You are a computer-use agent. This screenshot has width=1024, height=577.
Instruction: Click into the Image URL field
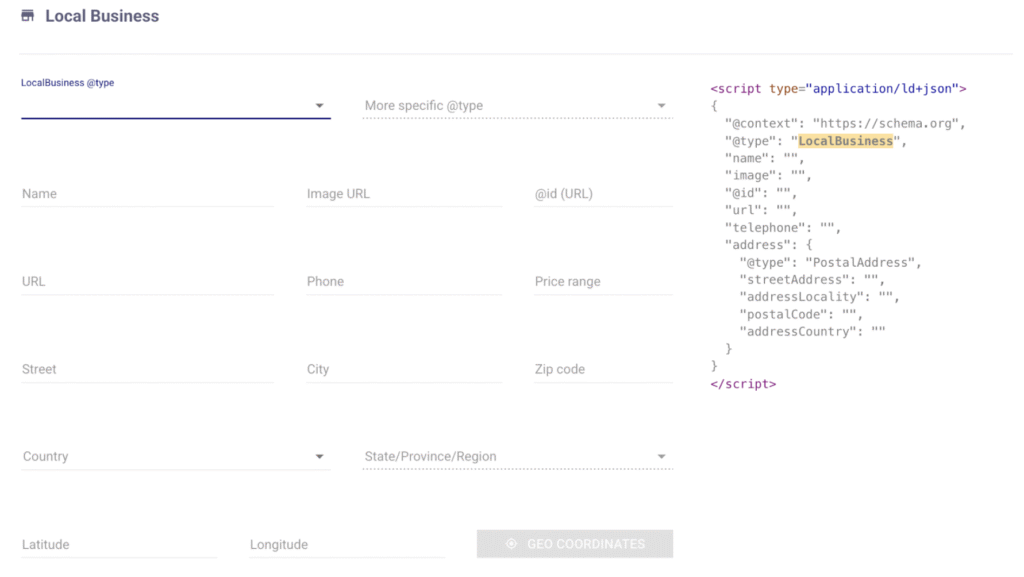(x=404, y=194)
